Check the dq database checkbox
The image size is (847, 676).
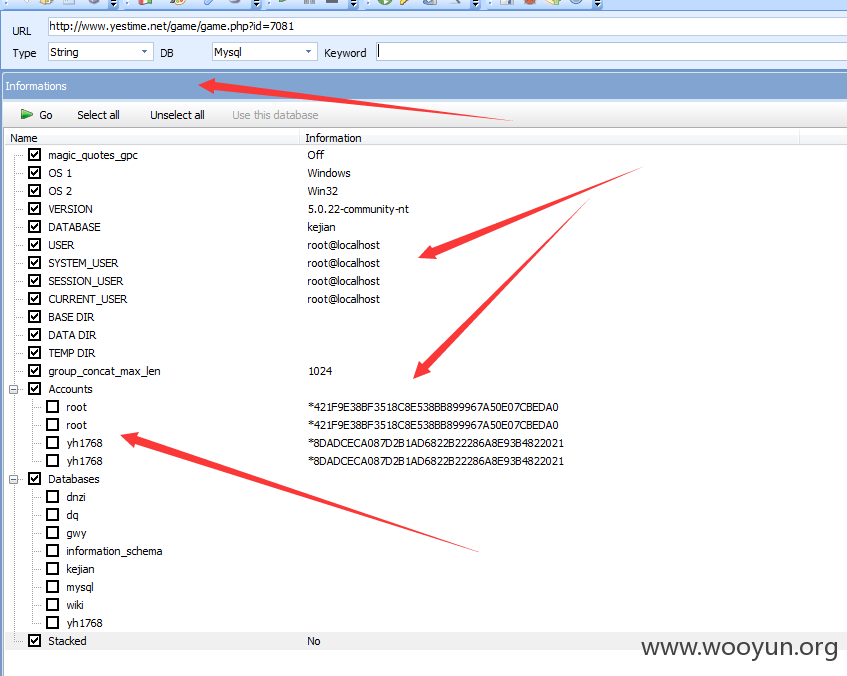(x=52, y=514)
